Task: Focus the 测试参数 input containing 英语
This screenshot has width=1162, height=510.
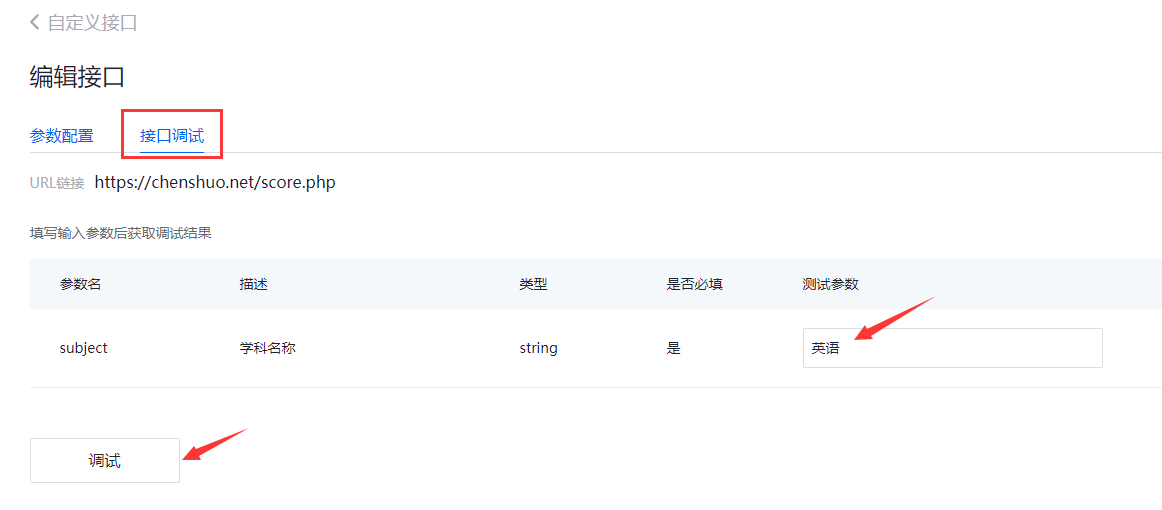Action: tap(952, 348)
